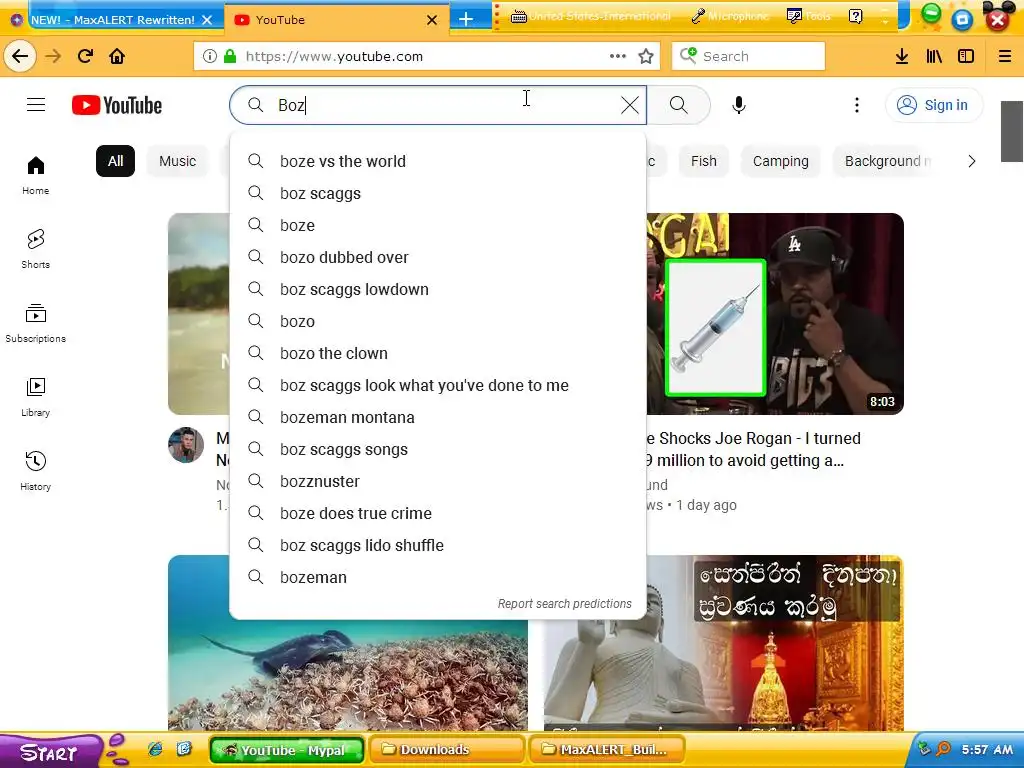Click the browser Search field

click(748, 56)
